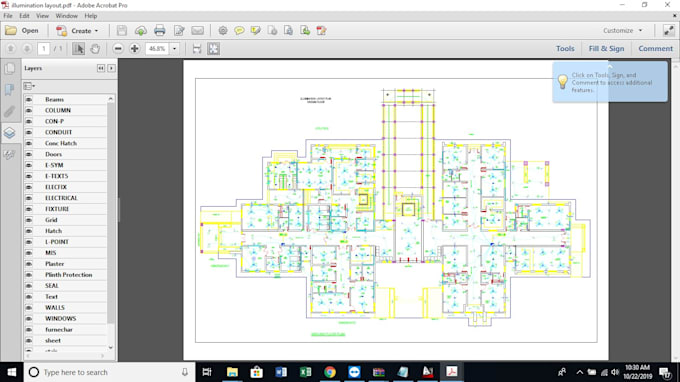Click the Open folder icon

(11, 31)
